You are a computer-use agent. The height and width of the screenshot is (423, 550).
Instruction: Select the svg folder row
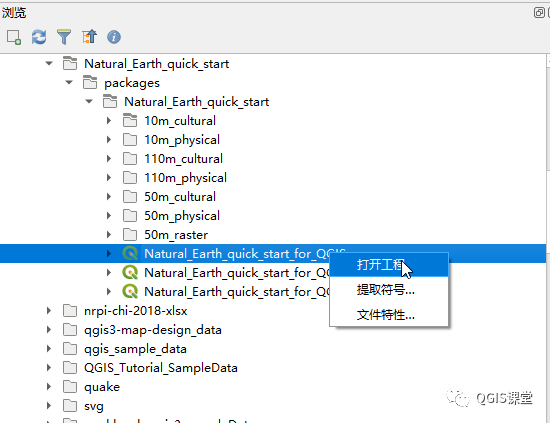[273, 405]
